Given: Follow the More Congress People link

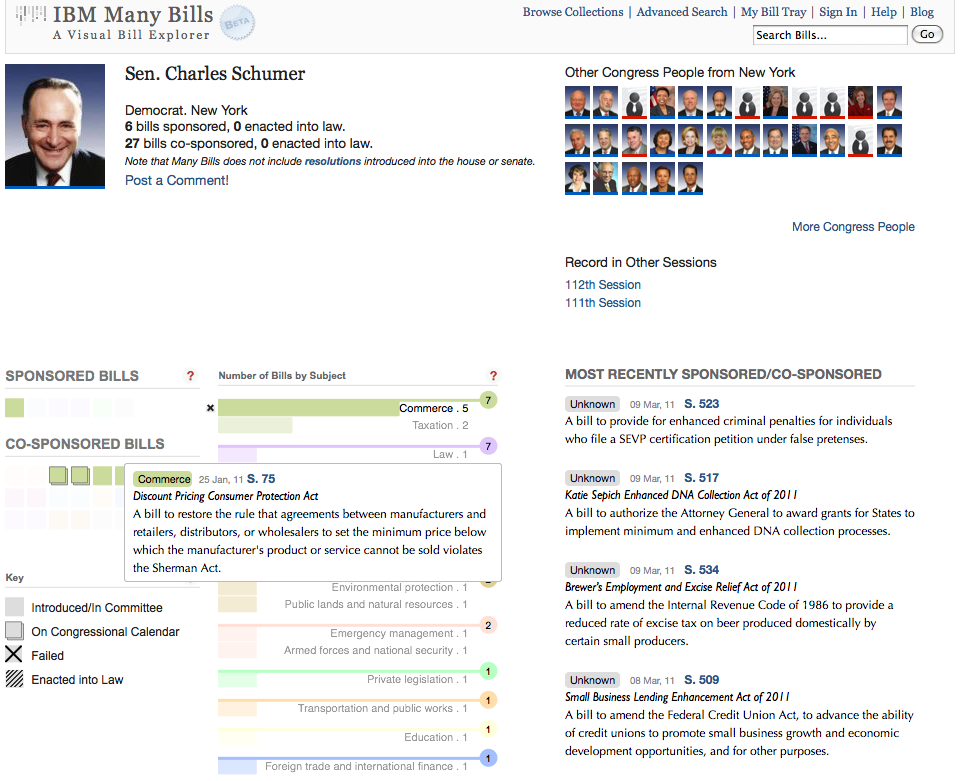Looking at the screenshot, I should [x=853, y=226].
